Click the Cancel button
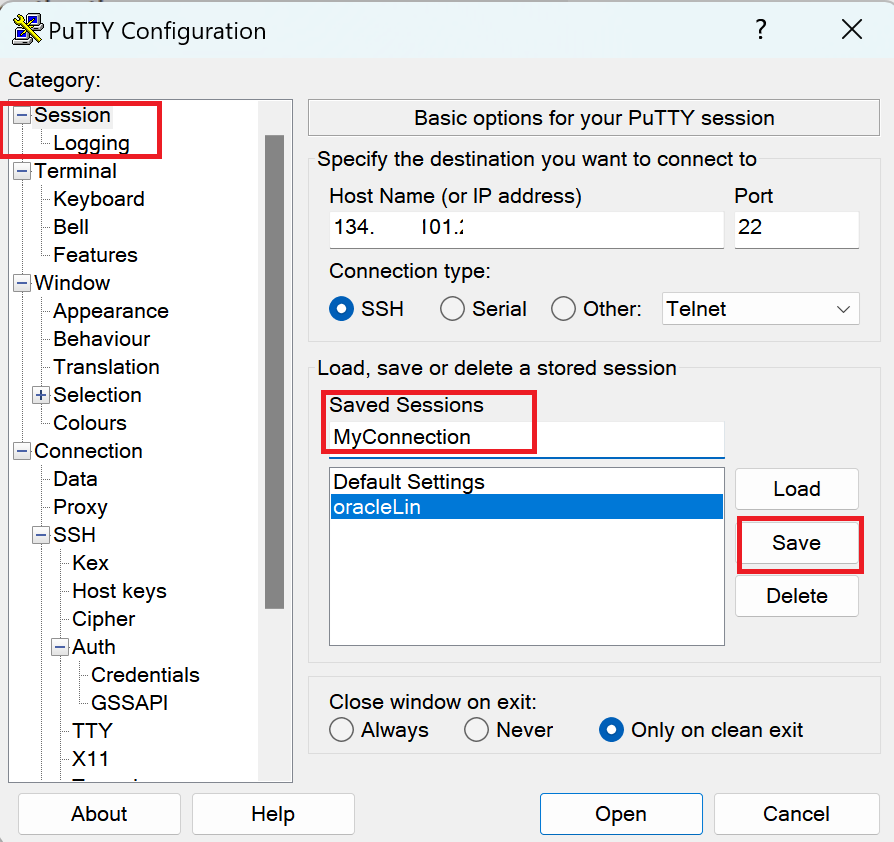Image resolution: width=894 pixels, height=842 pixels. click(x=796, y=813)
